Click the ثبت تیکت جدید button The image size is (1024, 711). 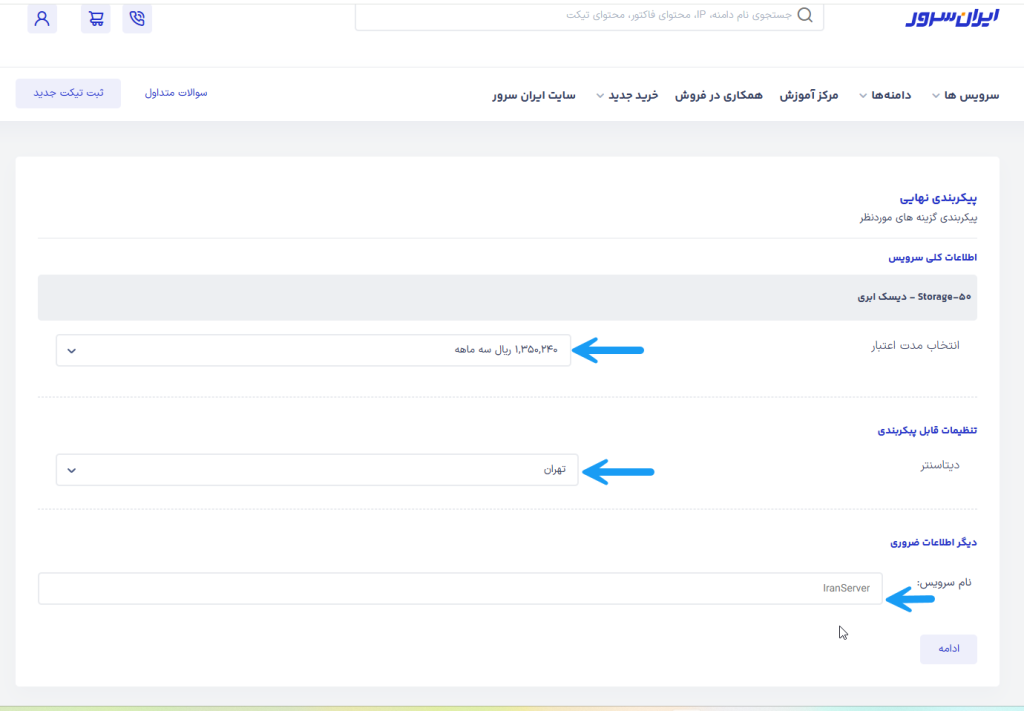click(x=68, y=93)
